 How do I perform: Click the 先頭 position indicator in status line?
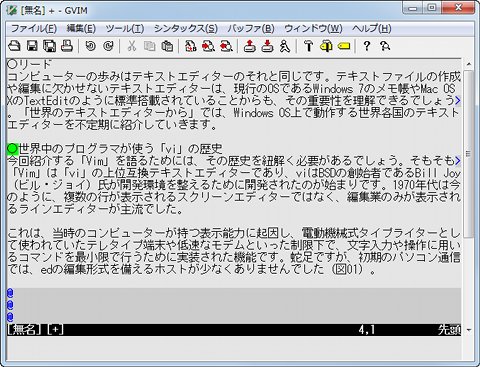(x=449, y=330)
